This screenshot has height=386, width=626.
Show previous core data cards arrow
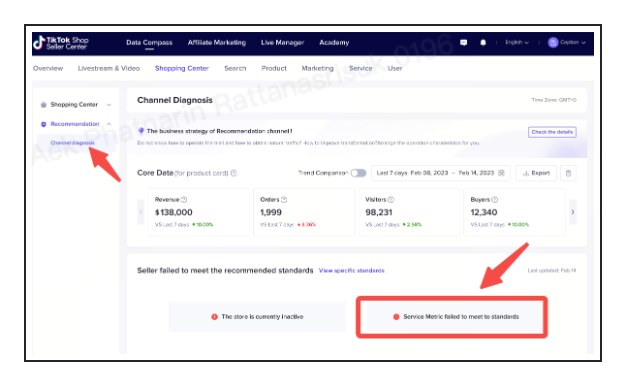click(x=141, y=212)
